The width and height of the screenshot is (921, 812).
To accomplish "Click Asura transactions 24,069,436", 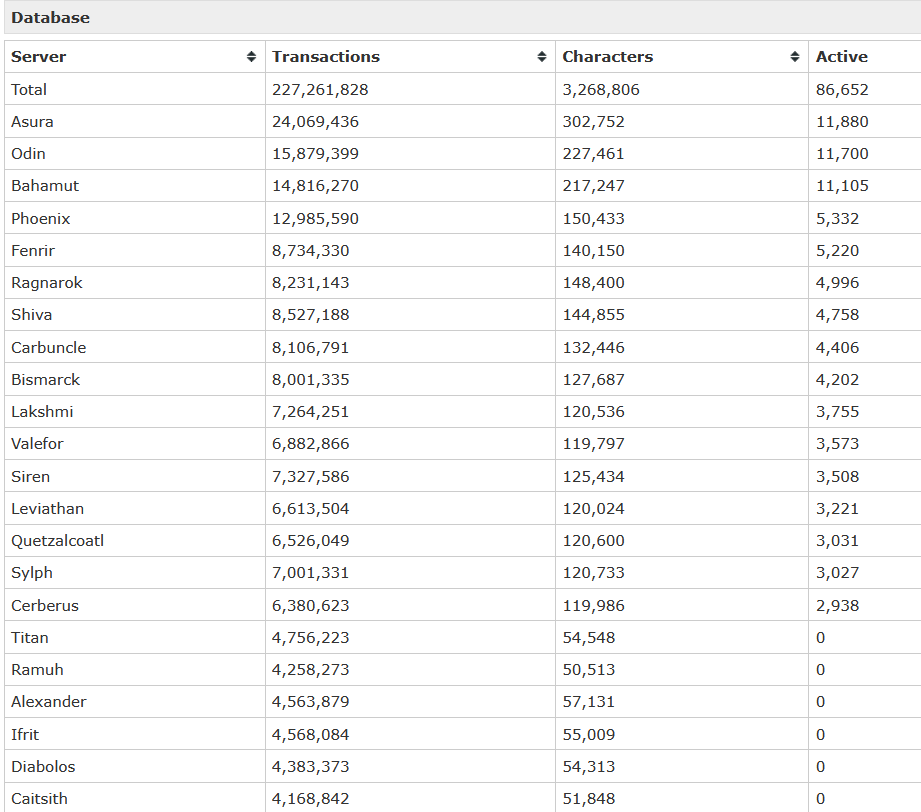I will tap(315, 122).
